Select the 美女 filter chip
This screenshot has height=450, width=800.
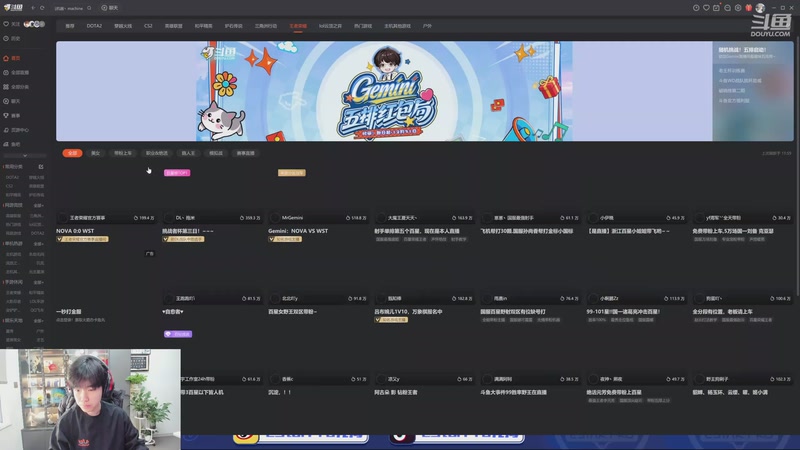click(95, 153)
